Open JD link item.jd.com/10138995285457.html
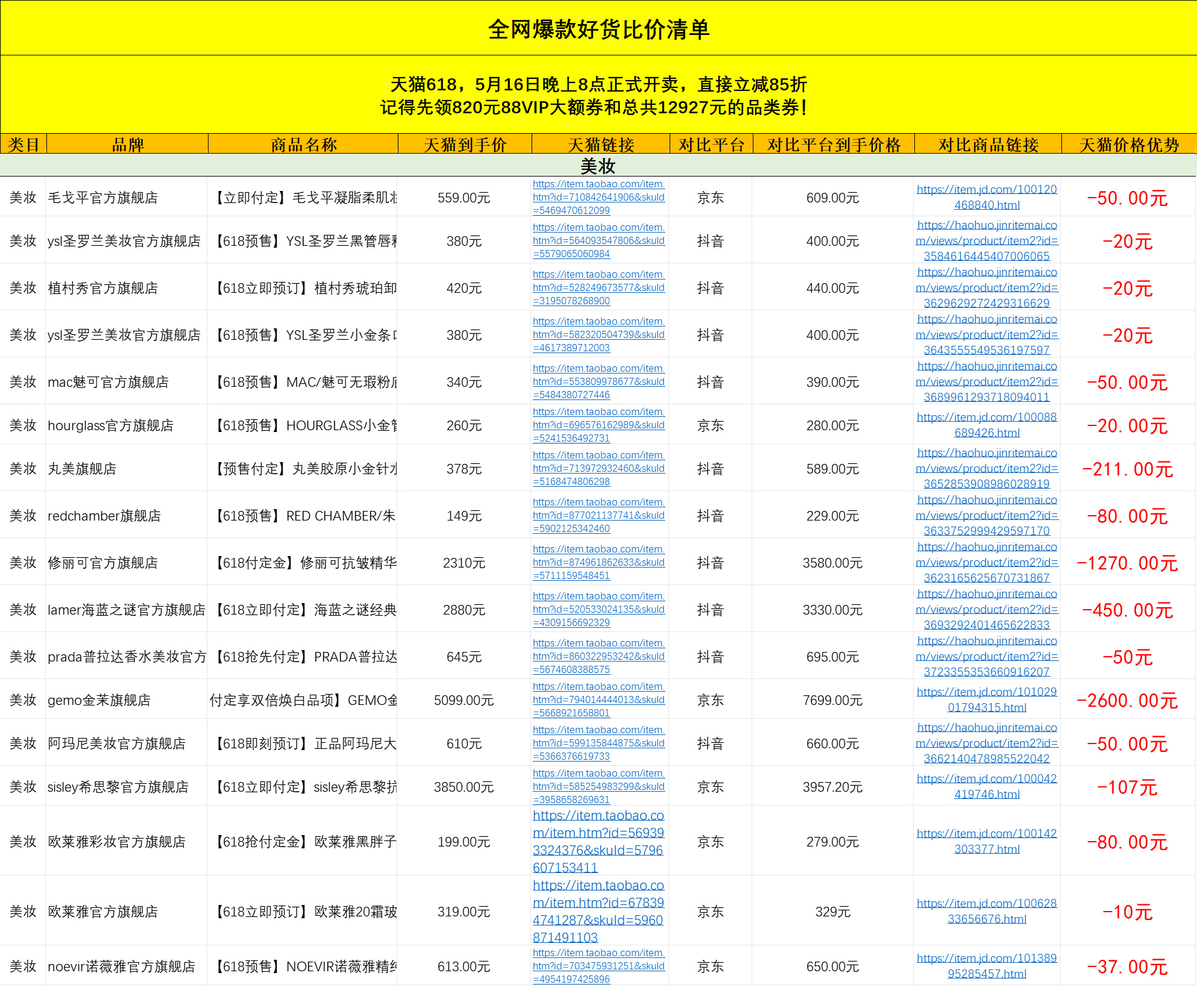This screenshot has height=1008, width=1197. tap(987, 966)
